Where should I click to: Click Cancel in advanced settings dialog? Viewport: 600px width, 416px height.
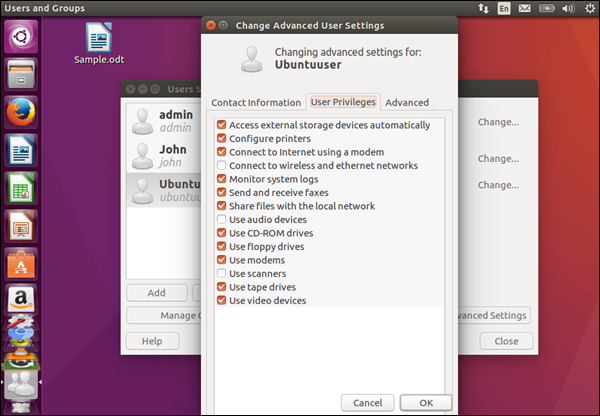point(367,403)
